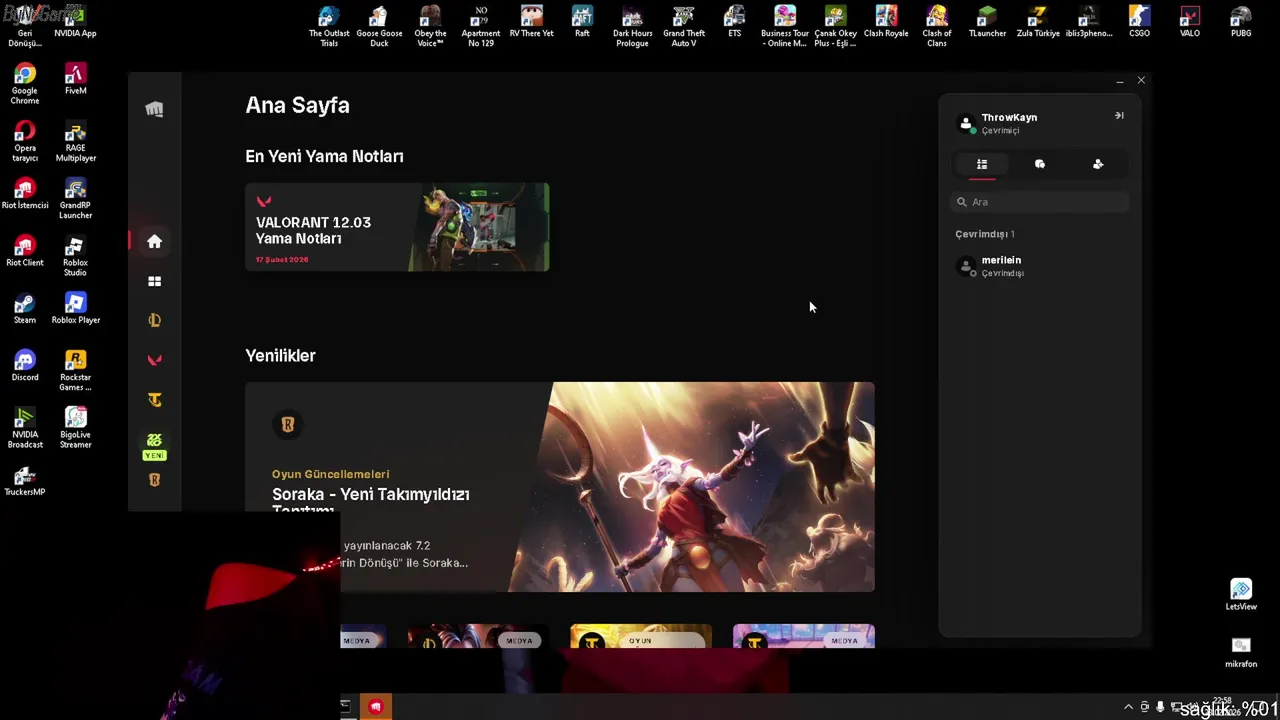Switch to the friends list tab

(x=982, y=164)
